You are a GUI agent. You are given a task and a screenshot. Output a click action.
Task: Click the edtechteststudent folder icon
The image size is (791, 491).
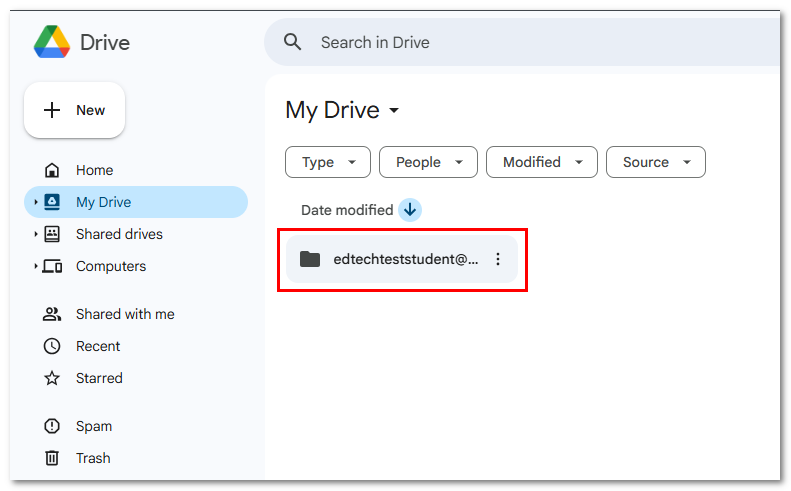pos(310,259)
